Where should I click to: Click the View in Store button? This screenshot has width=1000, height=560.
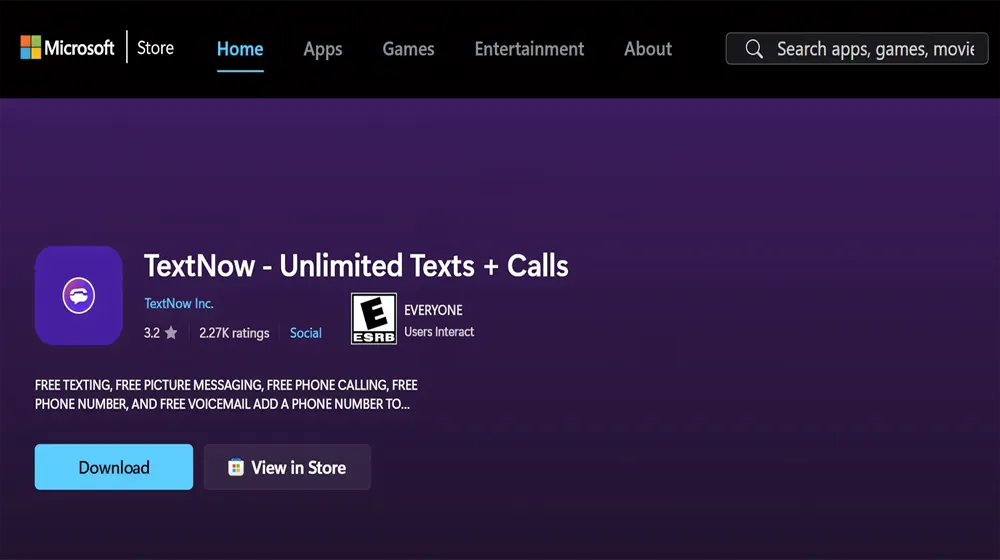(x=287, y=467)
